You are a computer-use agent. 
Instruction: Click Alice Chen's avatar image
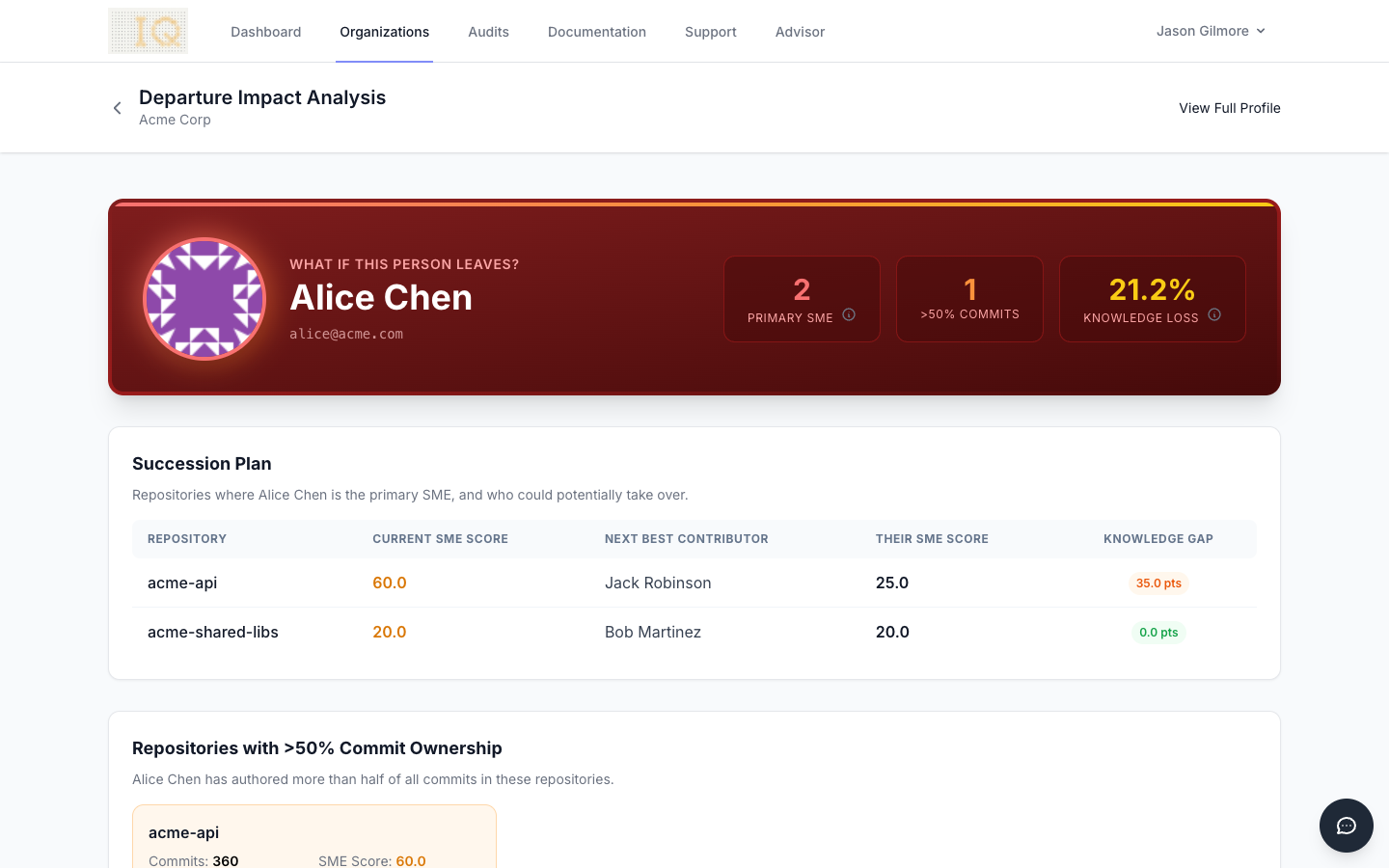click(x=204, y=299)
